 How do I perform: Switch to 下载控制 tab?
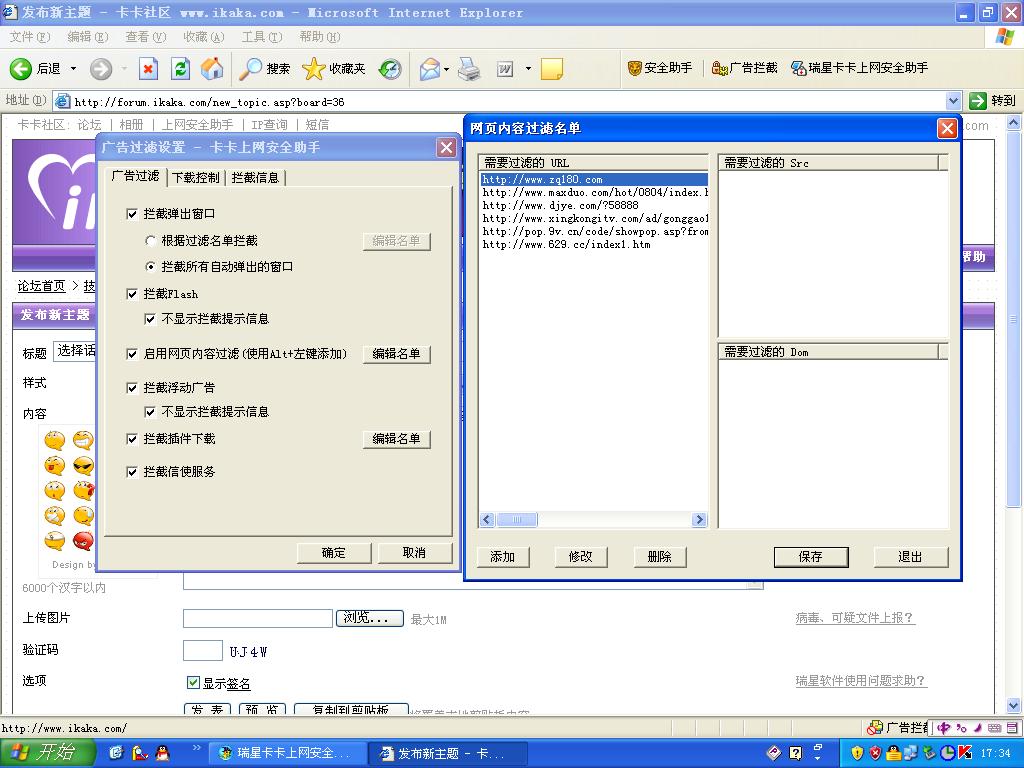(196, 178)
